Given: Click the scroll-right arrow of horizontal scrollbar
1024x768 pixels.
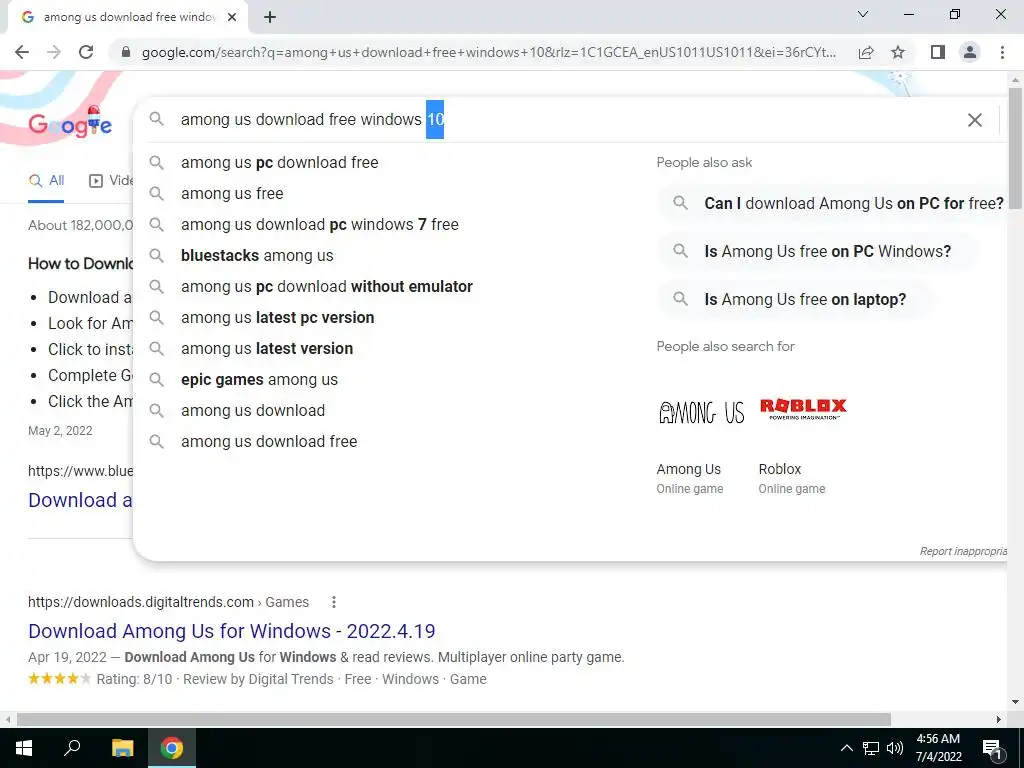Looking at the screenshot, I should (x=999, y=719).
